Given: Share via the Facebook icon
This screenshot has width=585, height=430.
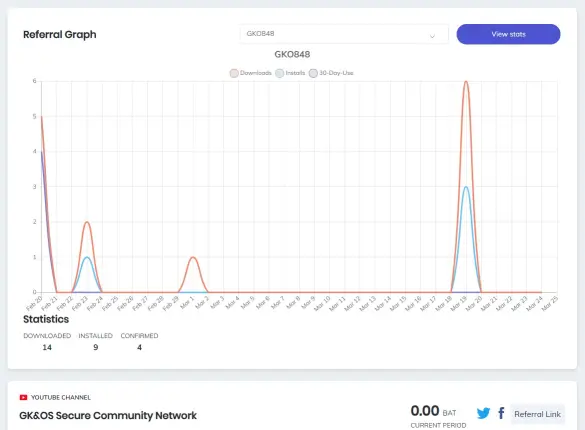Looking at the screenshot, I should point(501,413).
